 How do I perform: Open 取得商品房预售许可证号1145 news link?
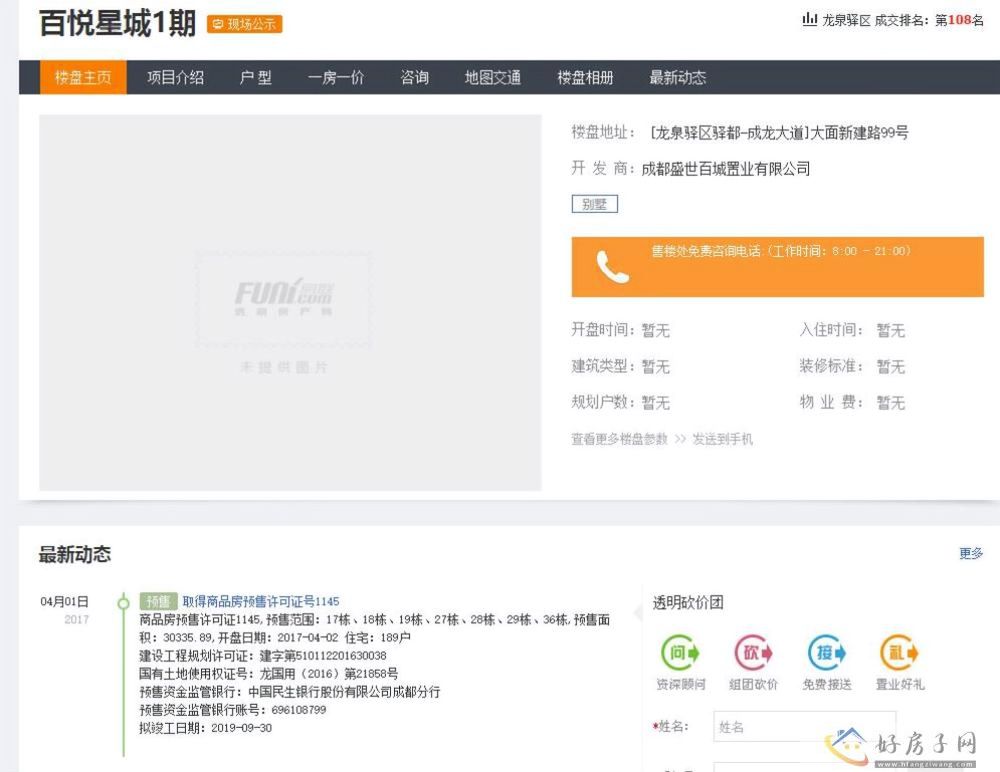point(260,601)
